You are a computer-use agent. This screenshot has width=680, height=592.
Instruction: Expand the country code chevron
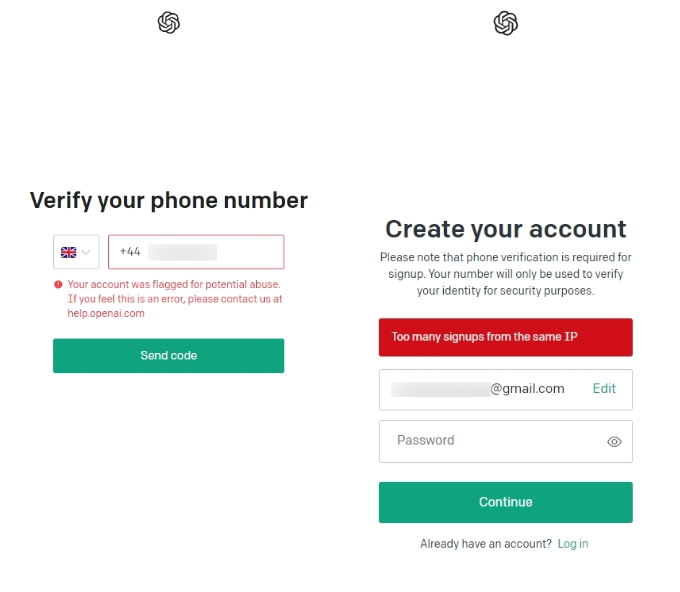pyautogui.click(x=86, y=252)
